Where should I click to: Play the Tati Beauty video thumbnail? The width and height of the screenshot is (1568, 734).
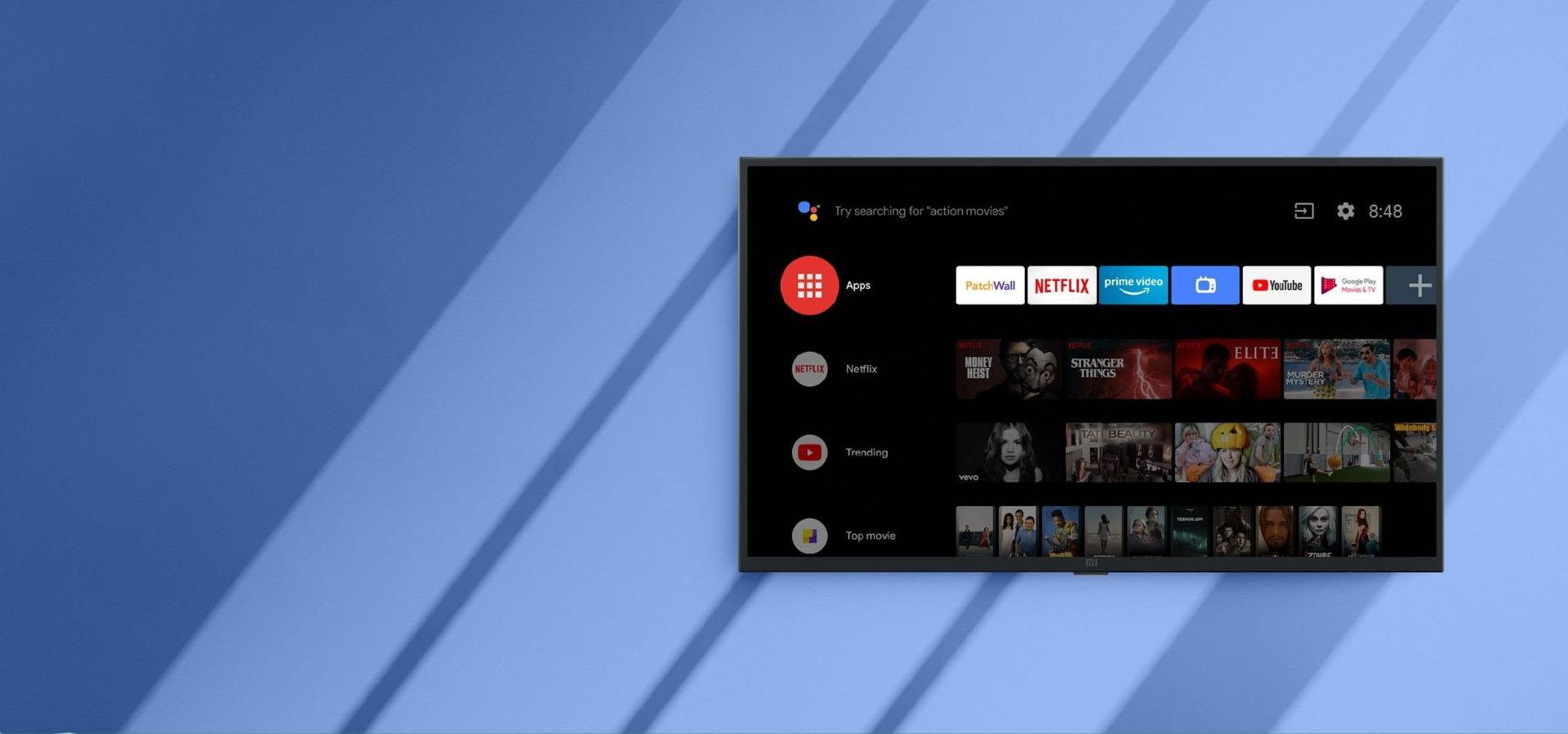(1118, 452)
